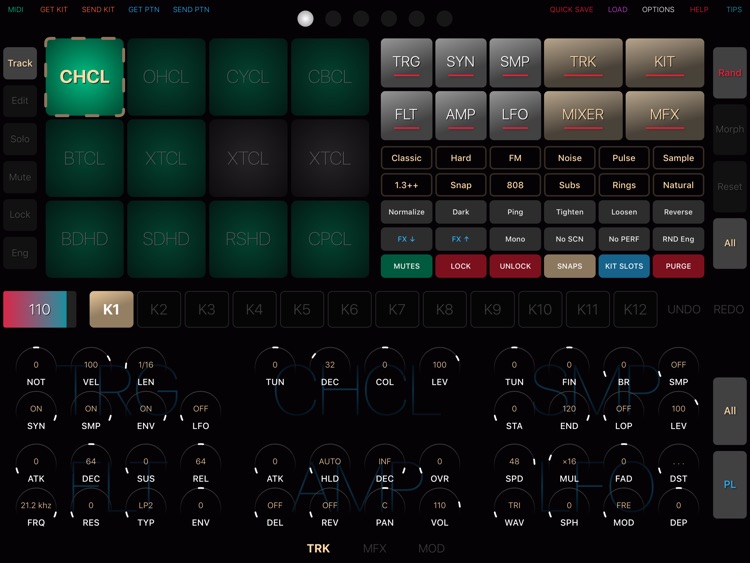Image resolution: width=750 pixels, height=563 pixels.
Task: Select kit slot K2
Action: pos(159,309)
